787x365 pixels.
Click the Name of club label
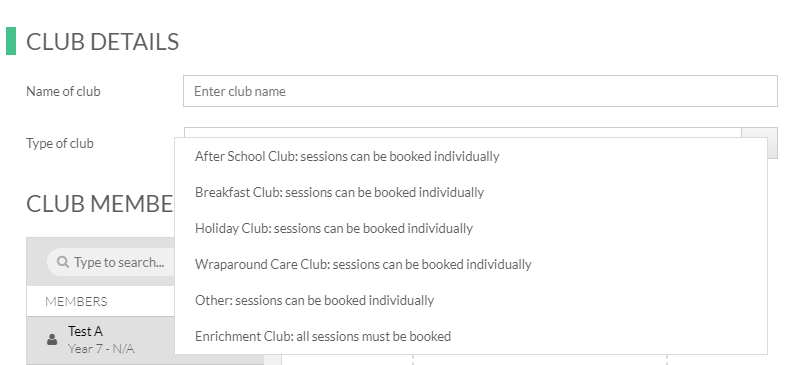63,91
